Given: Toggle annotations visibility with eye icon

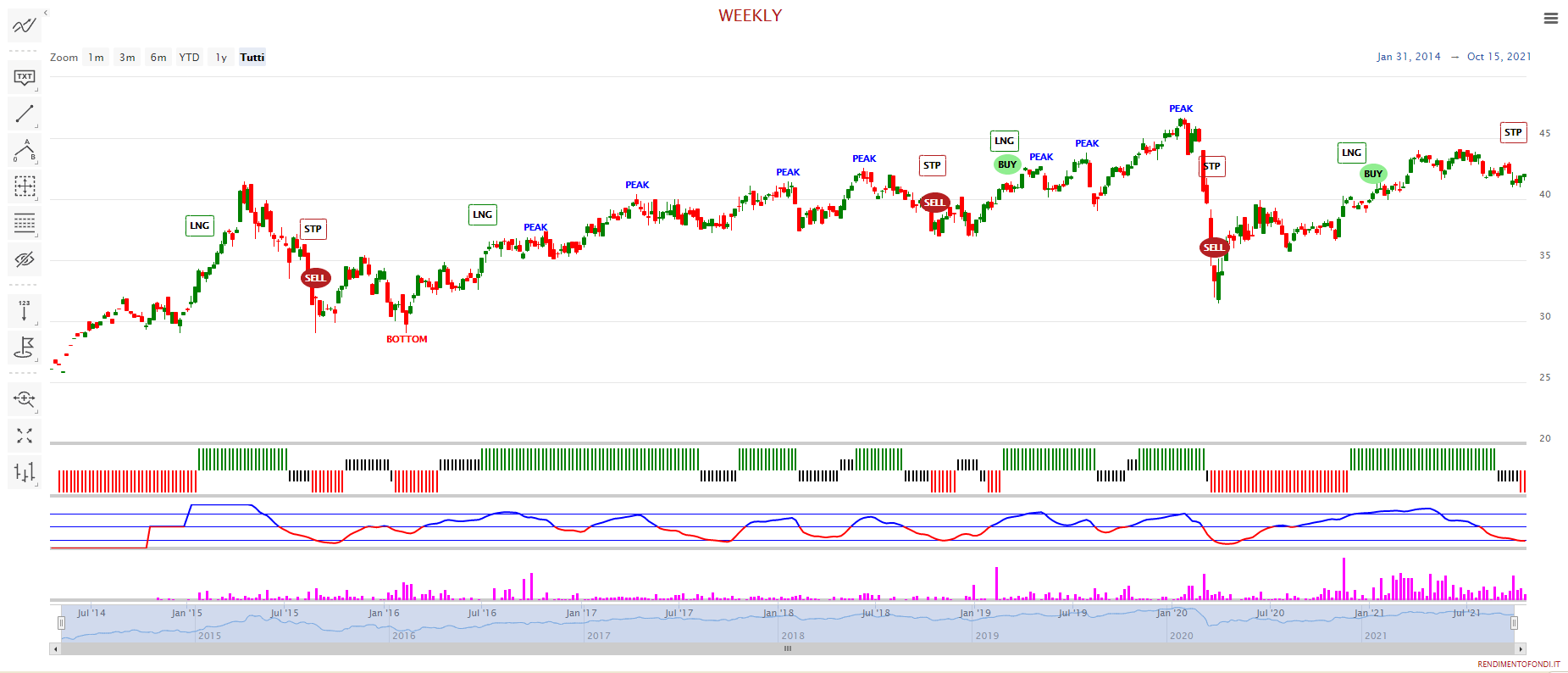Looking at the screenshot, I should coord(24,259).
